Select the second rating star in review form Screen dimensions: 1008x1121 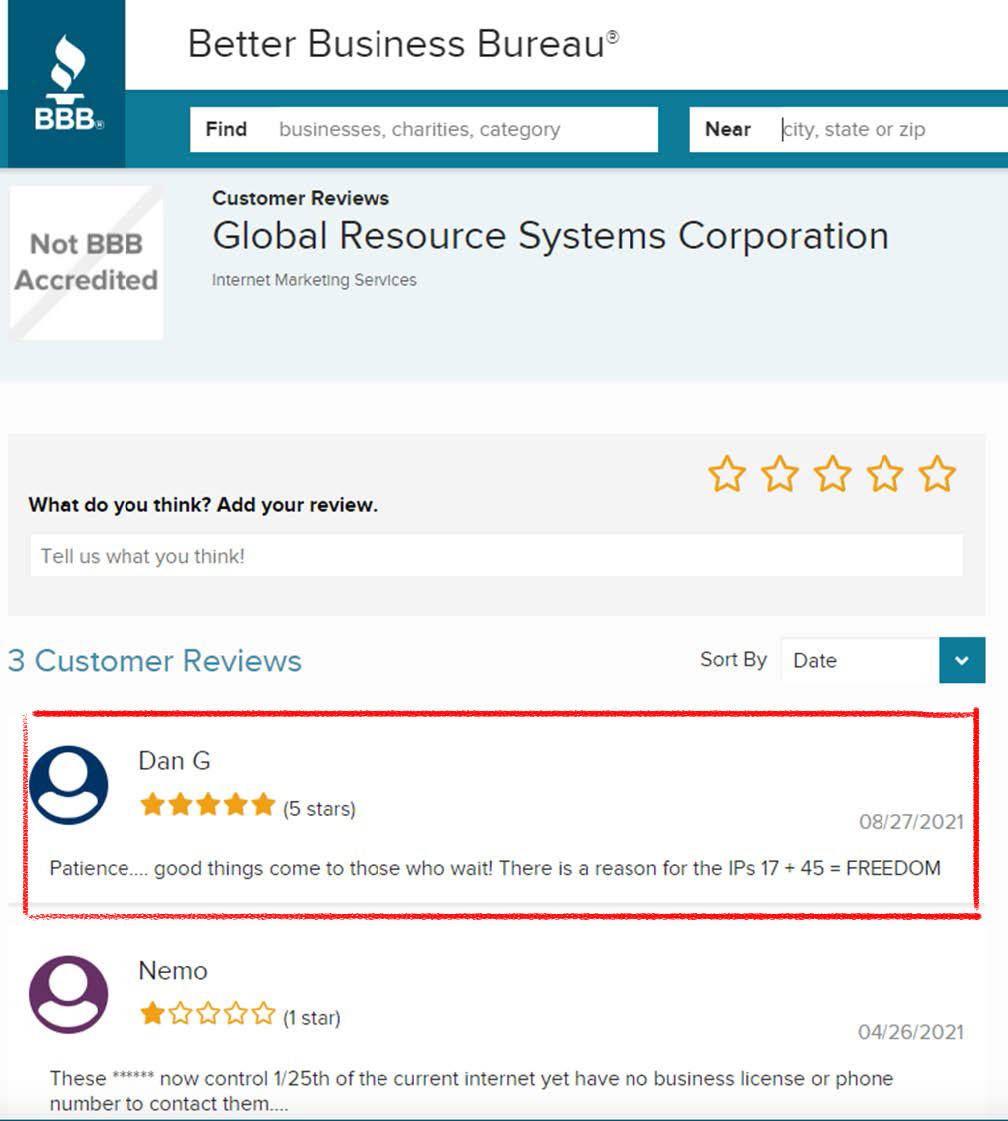pos(780,474)
